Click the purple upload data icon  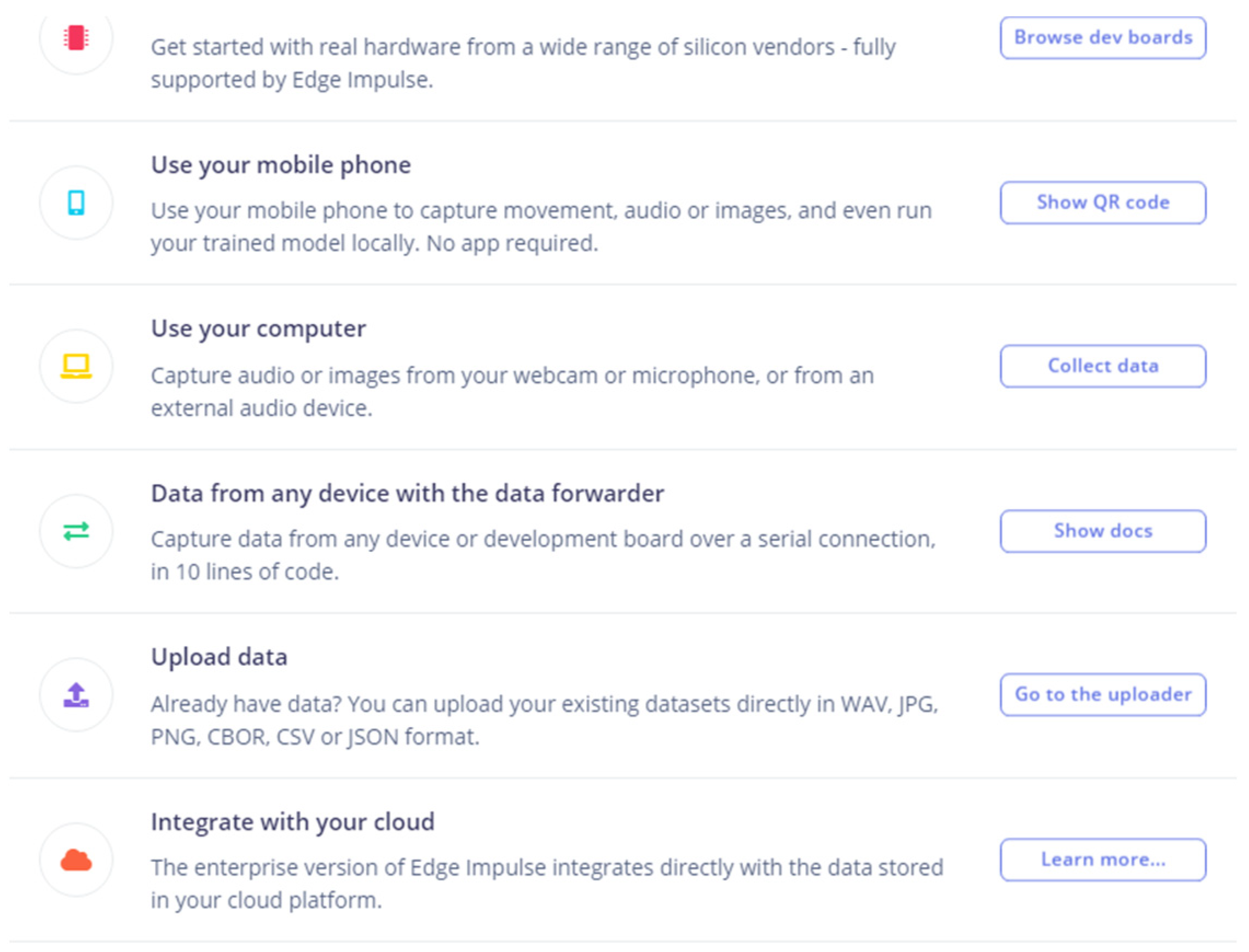tap(76, 694)
